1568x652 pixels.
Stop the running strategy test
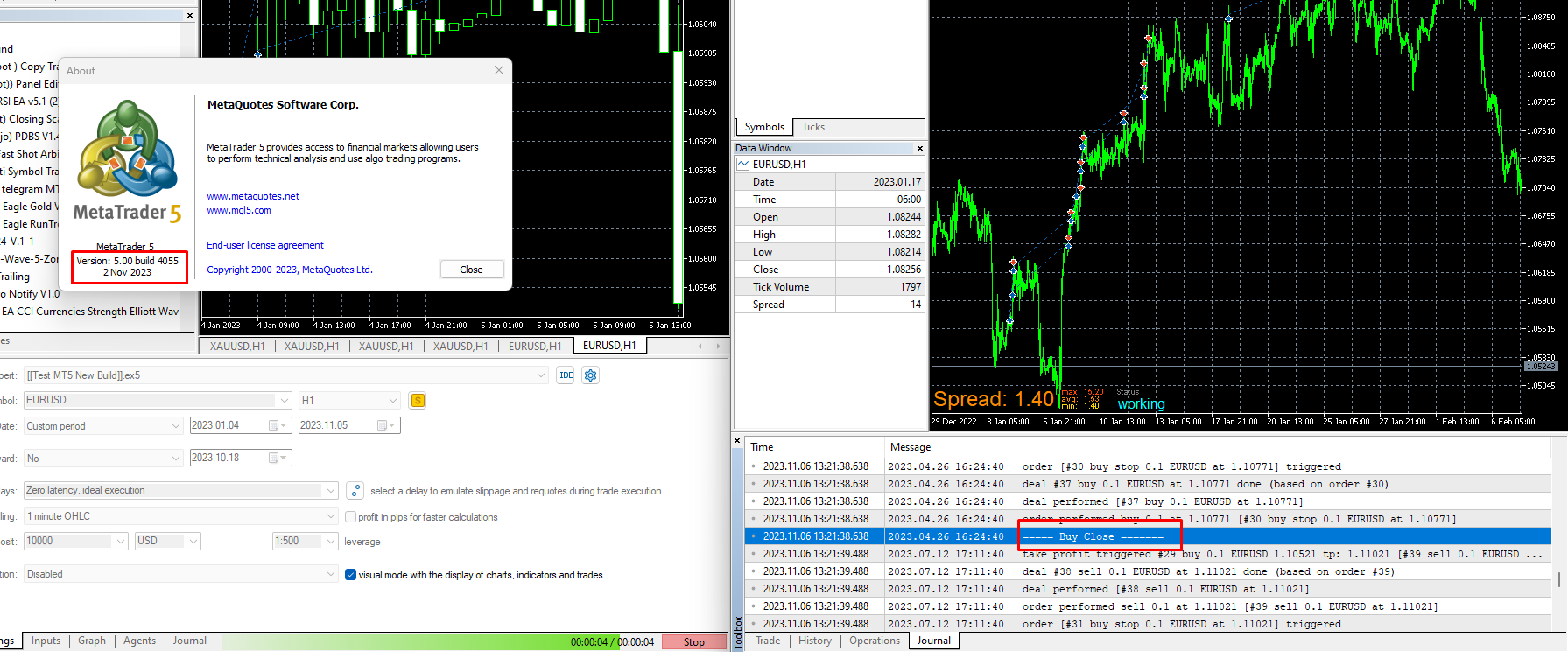point(694,642)
